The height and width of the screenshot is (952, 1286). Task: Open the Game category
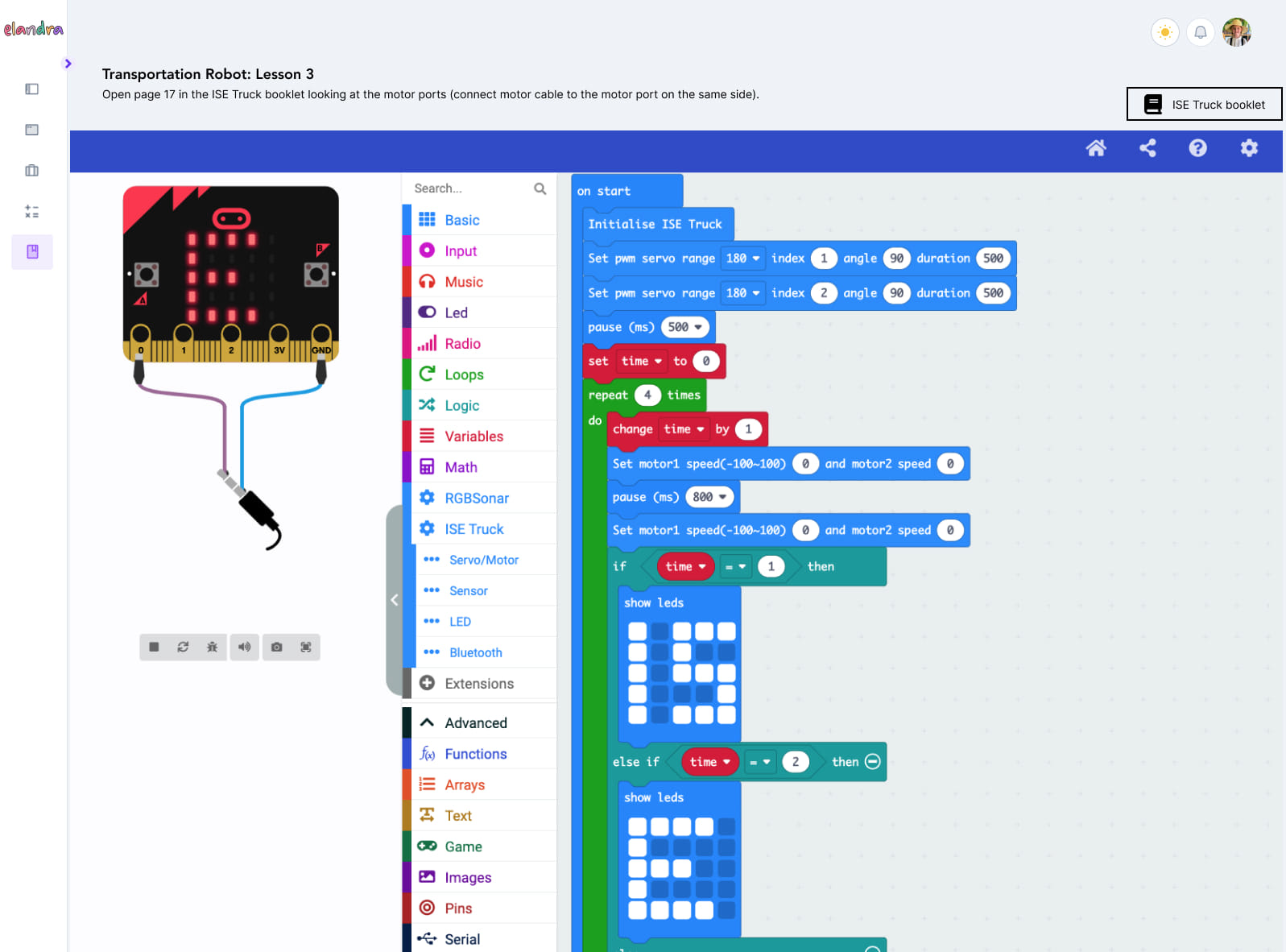pyautogui.click(x=479, y=846)
